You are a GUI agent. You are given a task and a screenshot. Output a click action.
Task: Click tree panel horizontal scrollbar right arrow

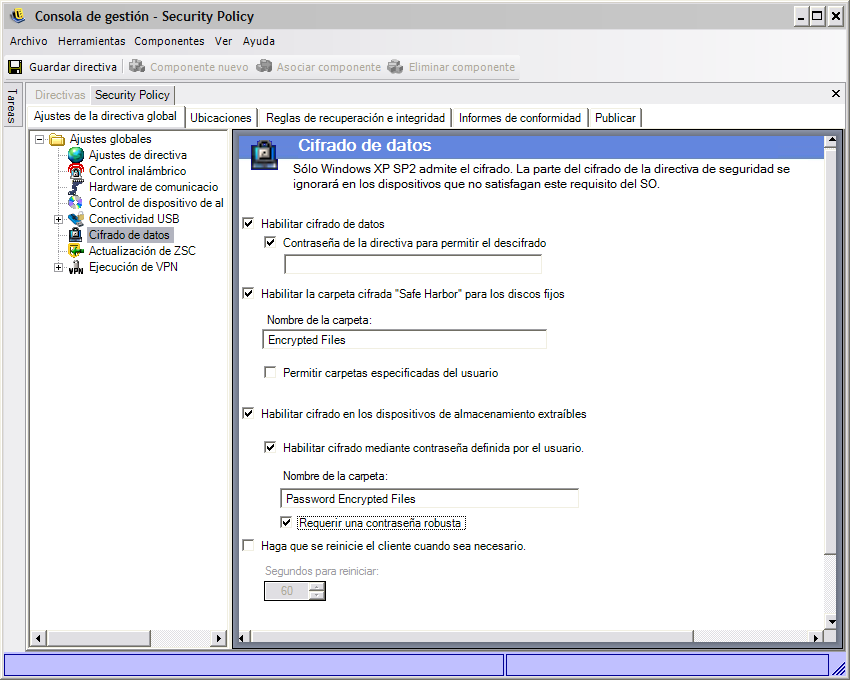pos(218,638)
